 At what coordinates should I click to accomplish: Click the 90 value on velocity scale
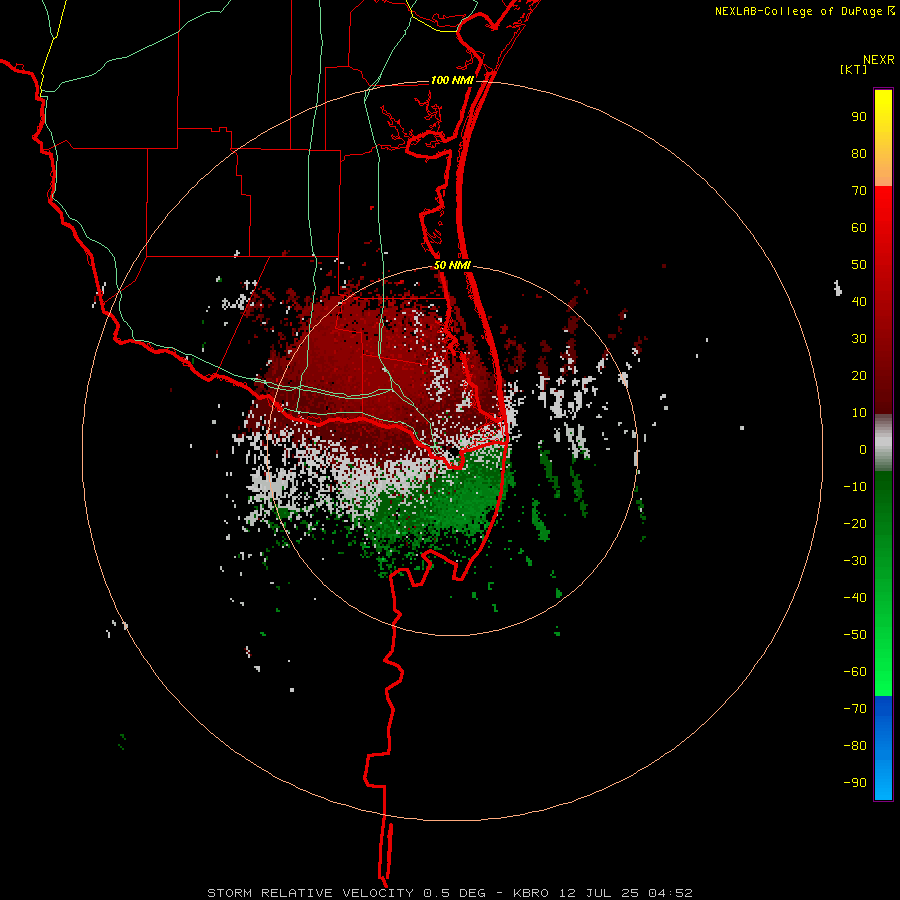pos(859,117)
